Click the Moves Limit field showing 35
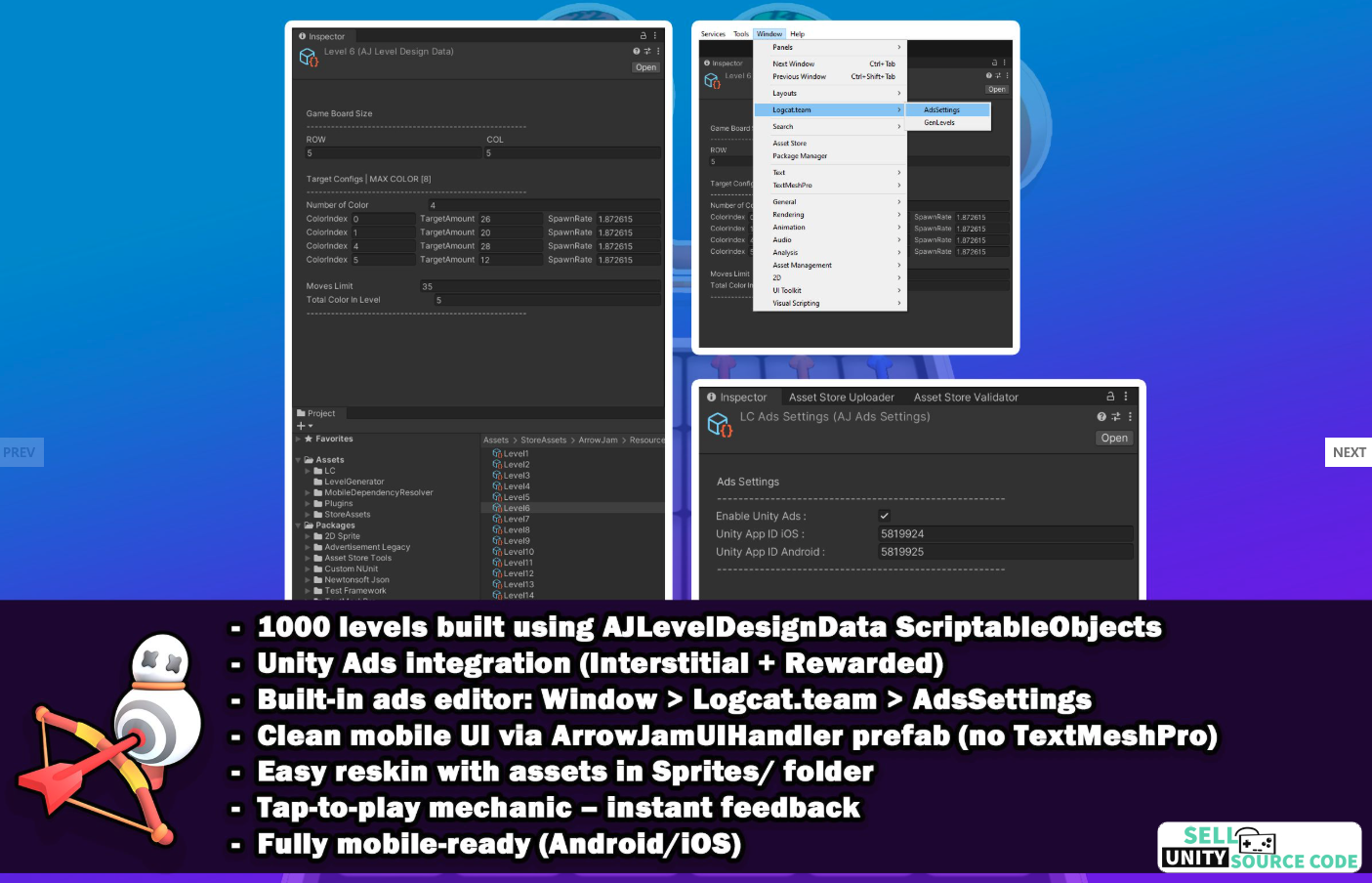1372x883 pixels. pos(540,286)
